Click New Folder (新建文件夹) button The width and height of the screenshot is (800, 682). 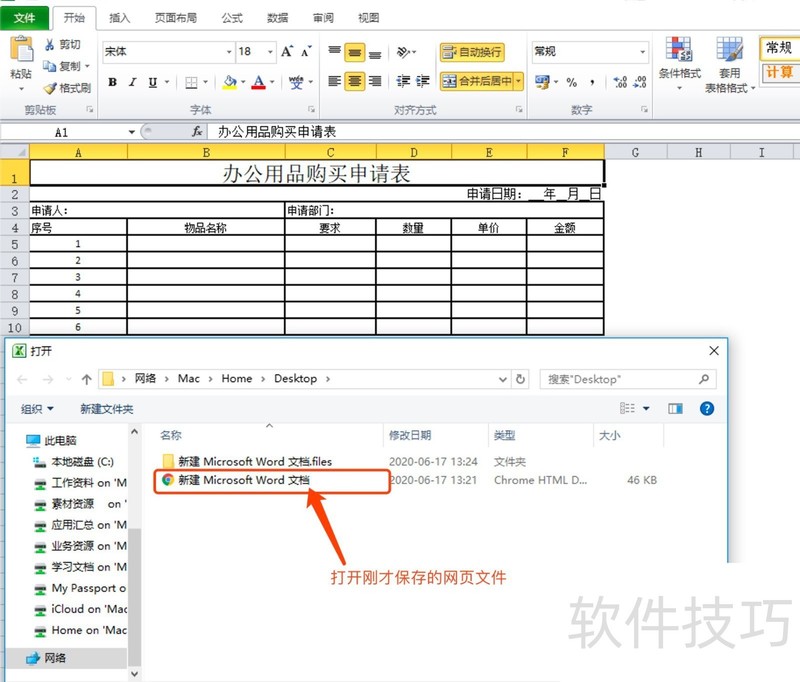pos(107,409)
